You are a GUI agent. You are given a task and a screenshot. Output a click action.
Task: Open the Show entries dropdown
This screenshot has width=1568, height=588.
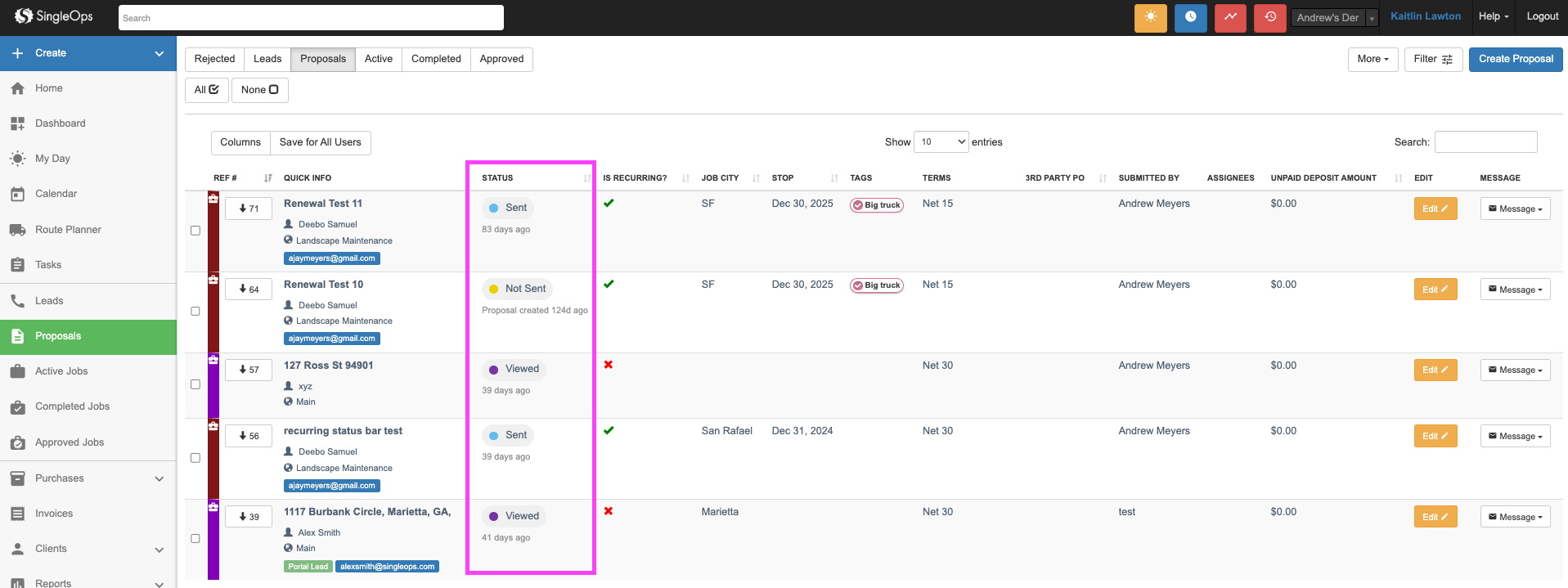[941, 142]
